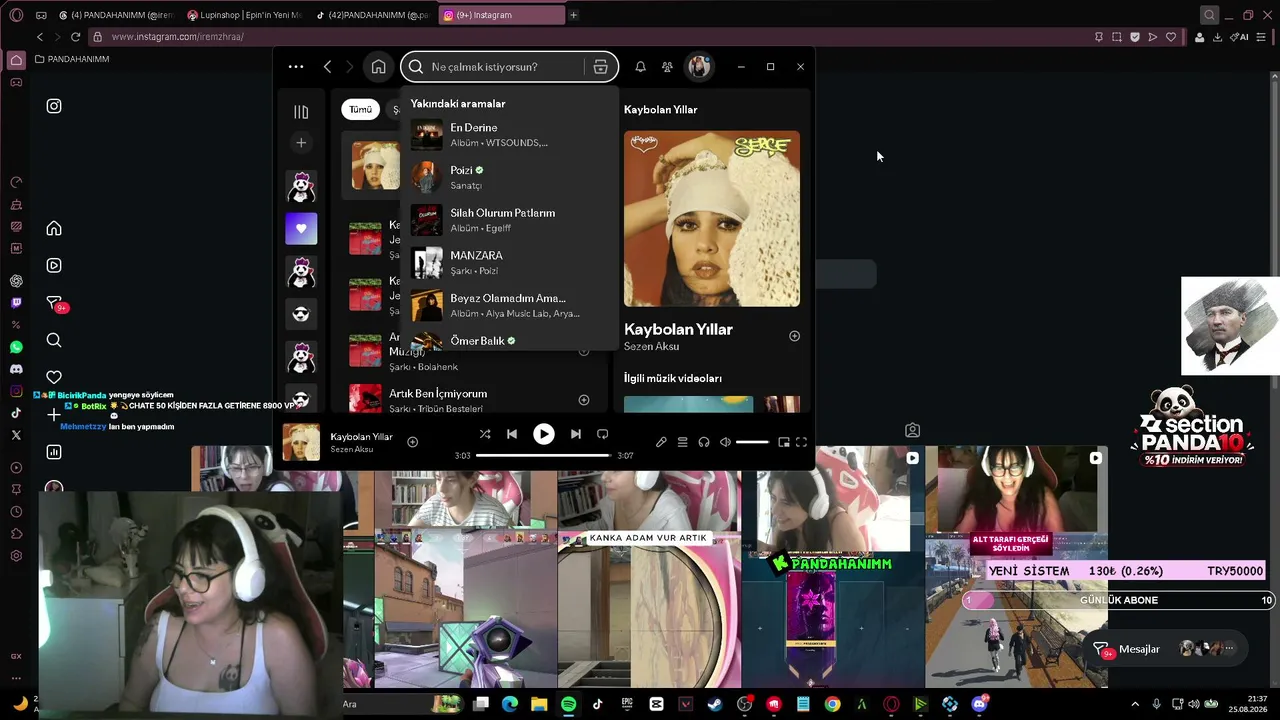Image resolution: width=1280 pixels, height=720 pixels.
Task: Open Spotify Home
Action: click(378, 67)
